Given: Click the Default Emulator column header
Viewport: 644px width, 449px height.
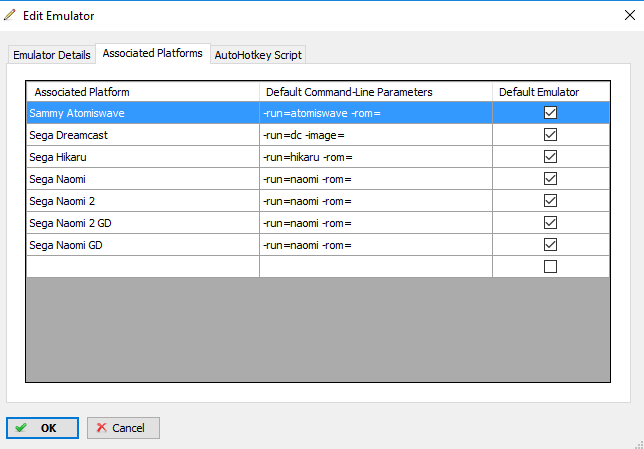Looking at the screenshot, I should coord(551,92).
